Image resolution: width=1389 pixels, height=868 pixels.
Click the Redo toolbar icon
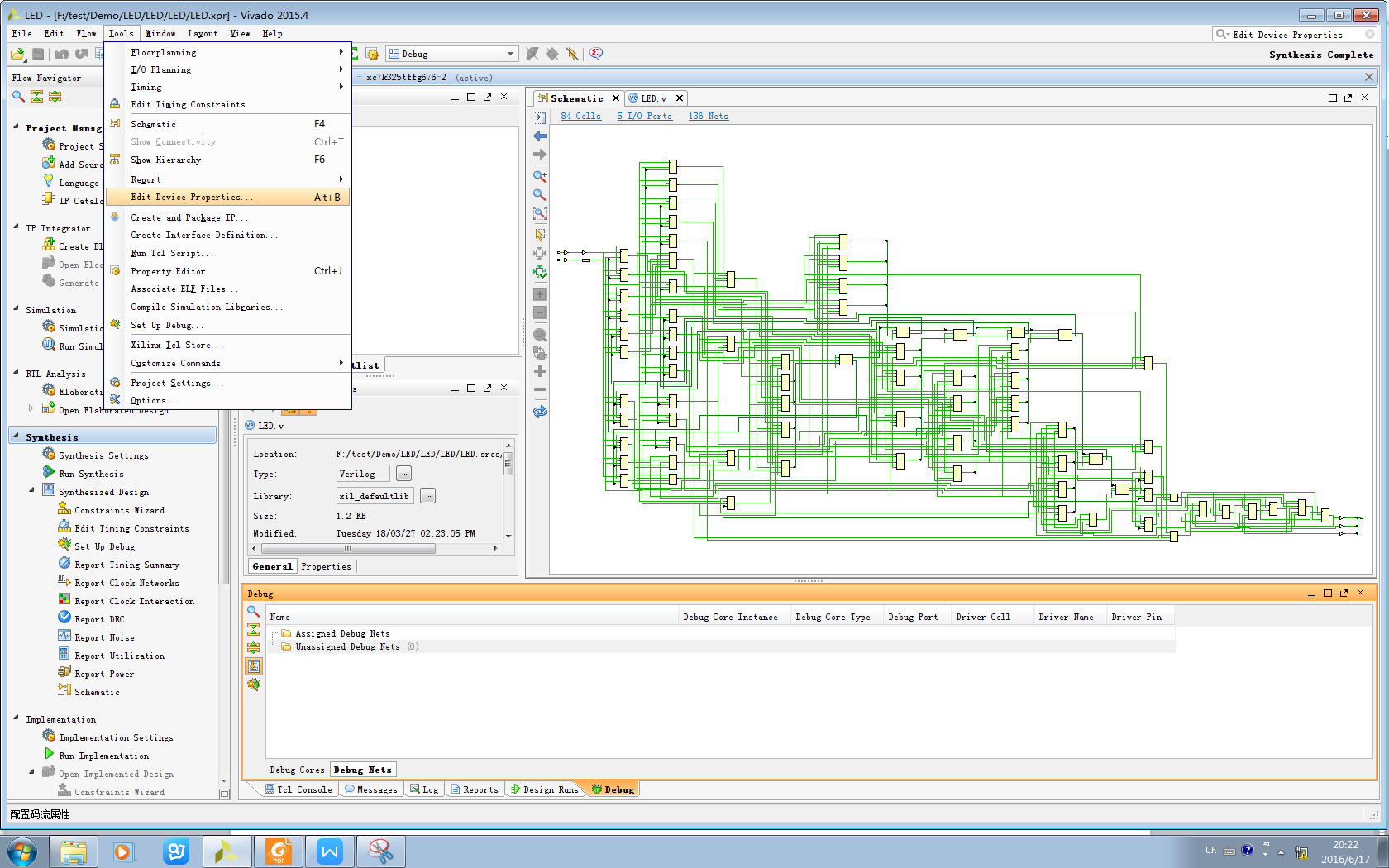coord(82,54)
